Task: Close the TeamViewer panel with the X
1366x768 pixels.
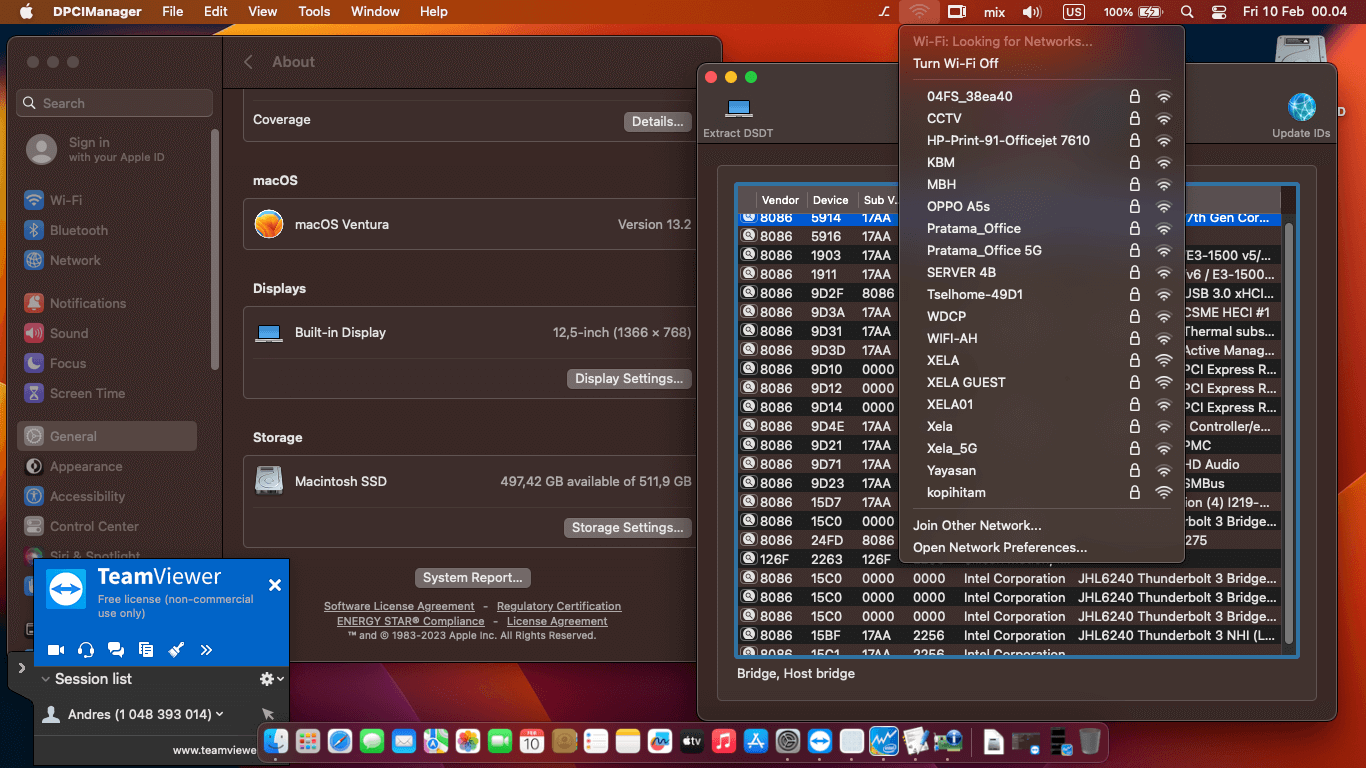Action: coord(275,585)
